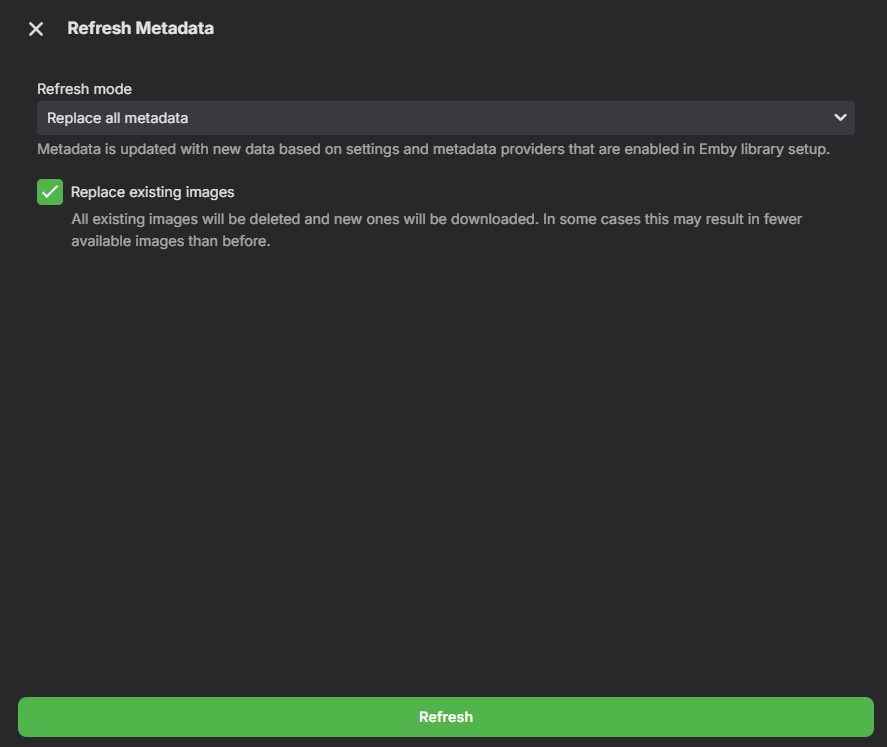The image size is (887, 747).
Task: Click the chevron arrow in Refresh mode field
Action: point(840,118)
